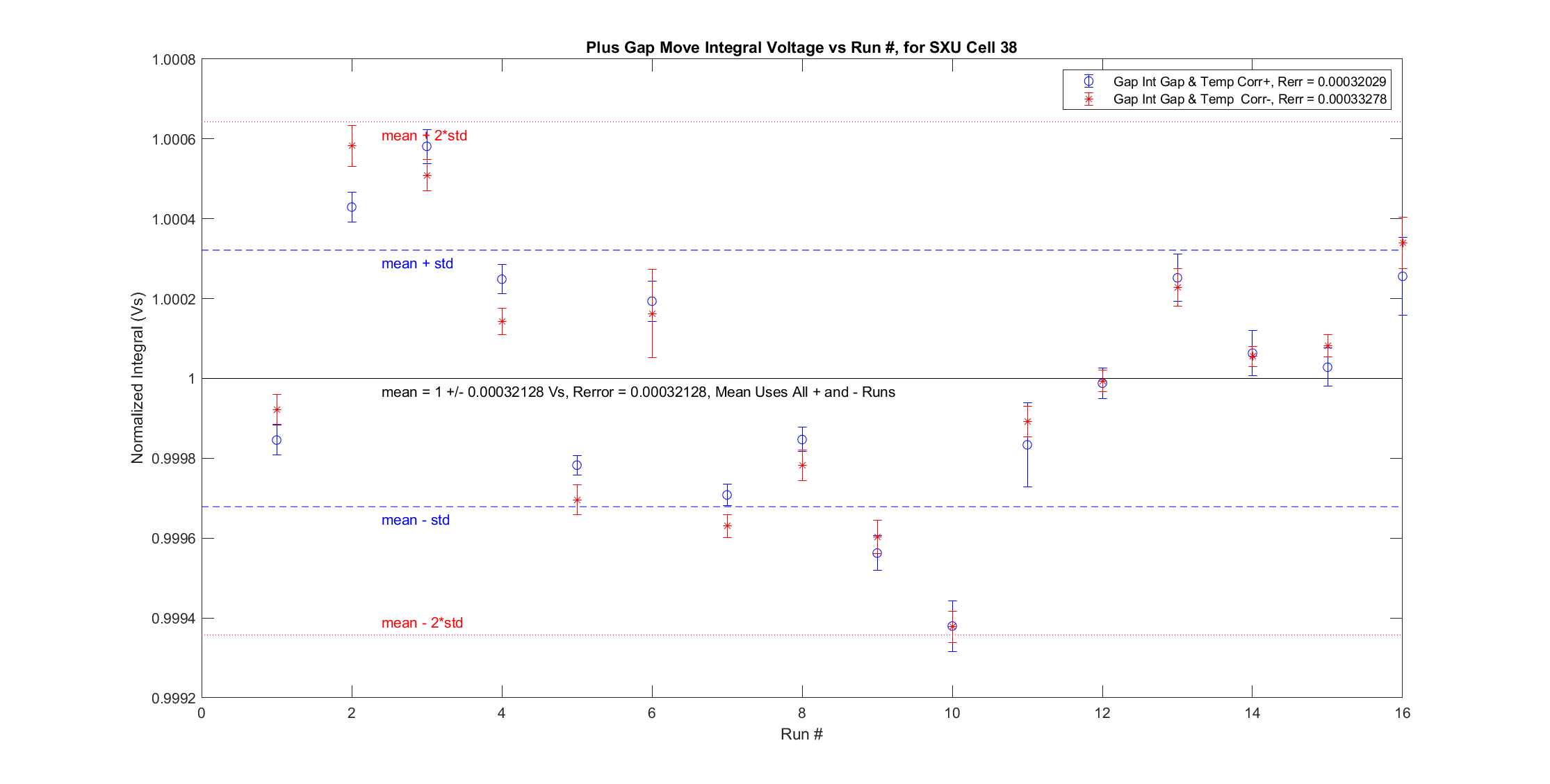This screenshot has height=784, width=1550.
Task: Click the 'Normalized Integral (Vs)' y-axis label
Action: click(x=137, y=378)
